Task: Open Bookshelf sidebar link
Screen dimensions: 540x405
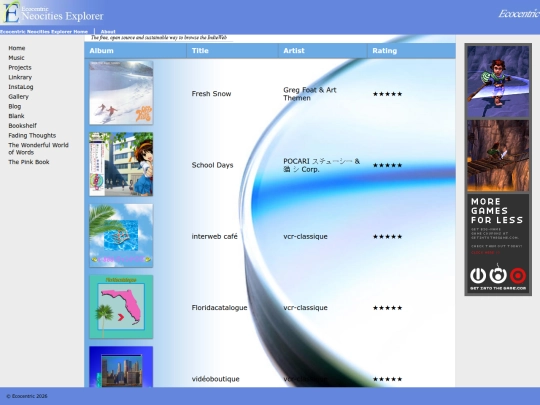Action: click(22, 126)
